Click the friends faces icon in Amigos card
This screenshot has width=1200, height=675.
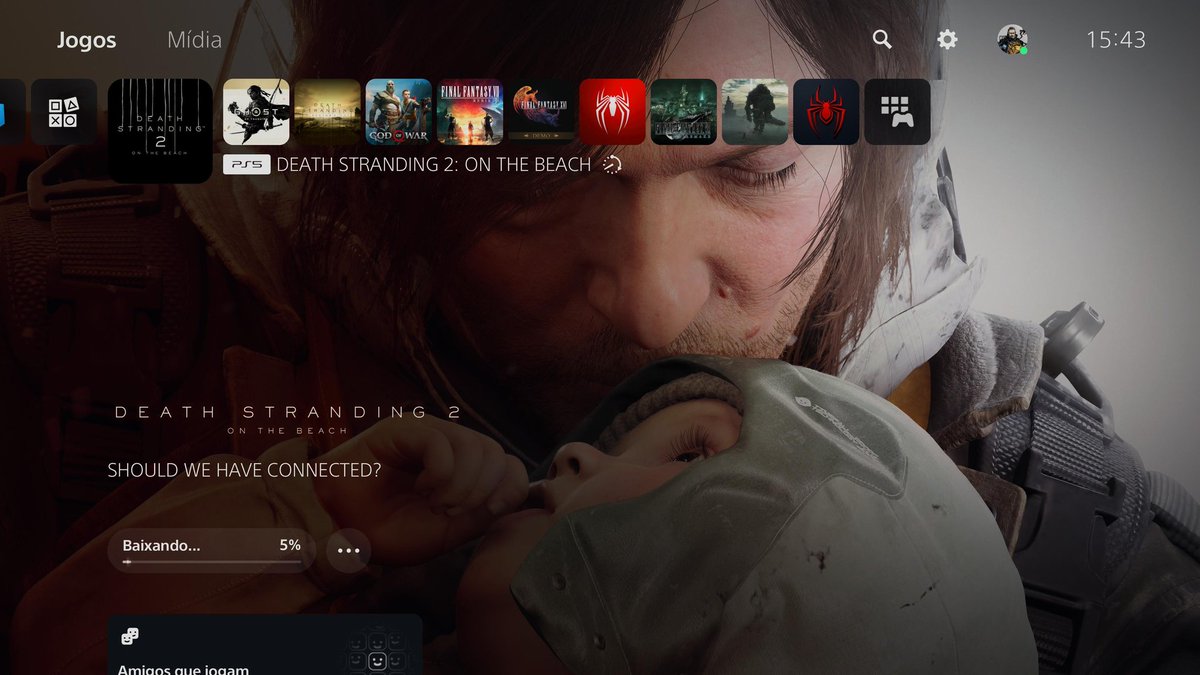377,652
